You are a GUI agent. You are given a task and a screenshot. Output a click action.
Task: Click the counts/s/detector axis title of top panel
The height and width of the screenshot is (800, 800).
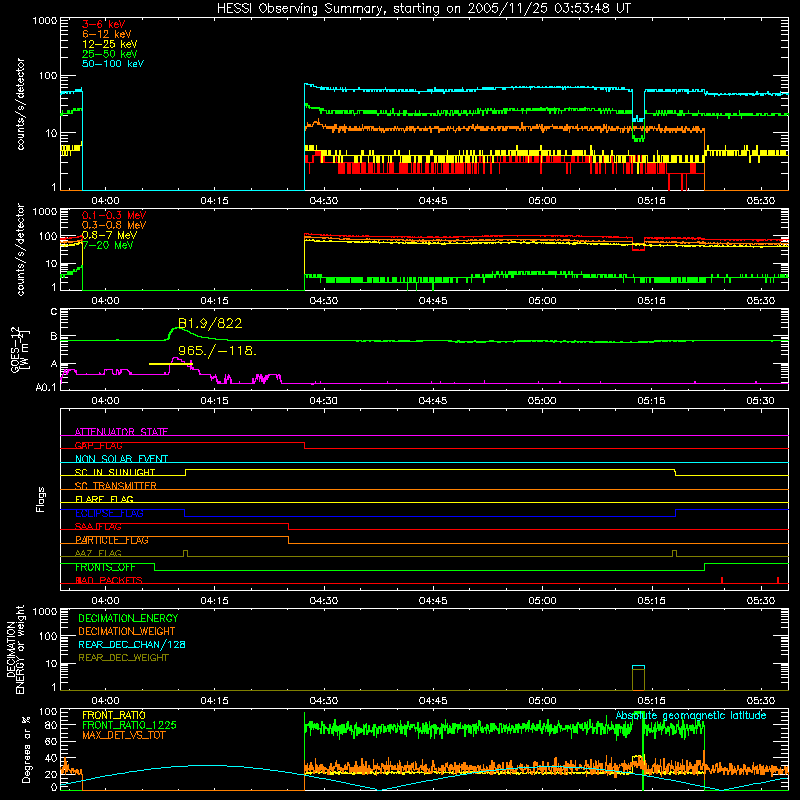pos(20,104)
